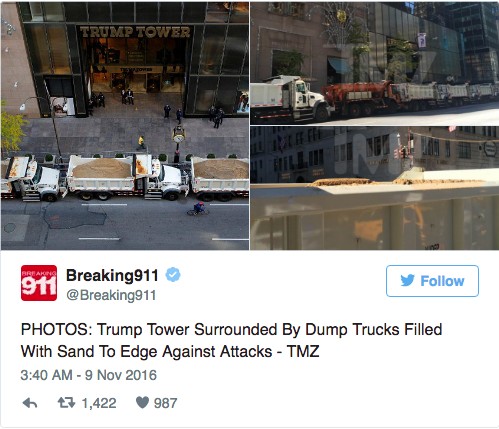This screenshot has height=429, width=499.
Task: View the 1,422 retweets count
Action: tap(99, 403)
